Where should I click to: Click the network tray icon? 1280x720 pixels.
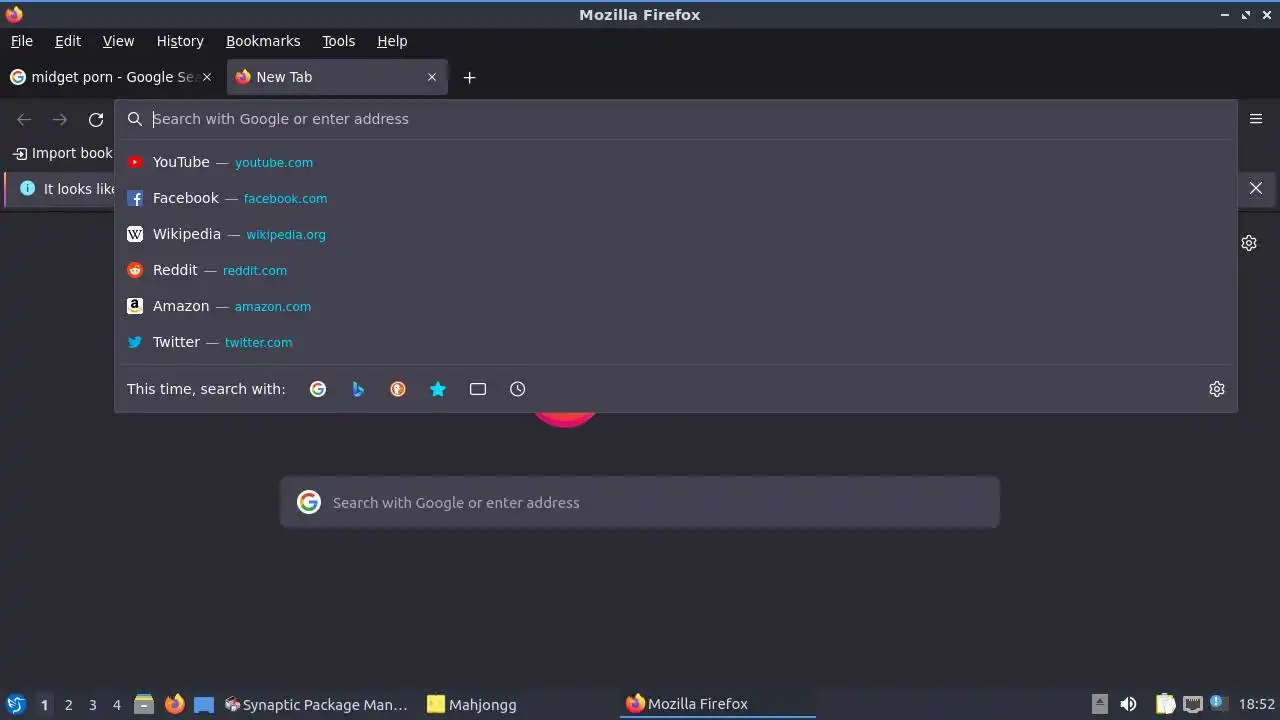click(x=1193, y=704)
